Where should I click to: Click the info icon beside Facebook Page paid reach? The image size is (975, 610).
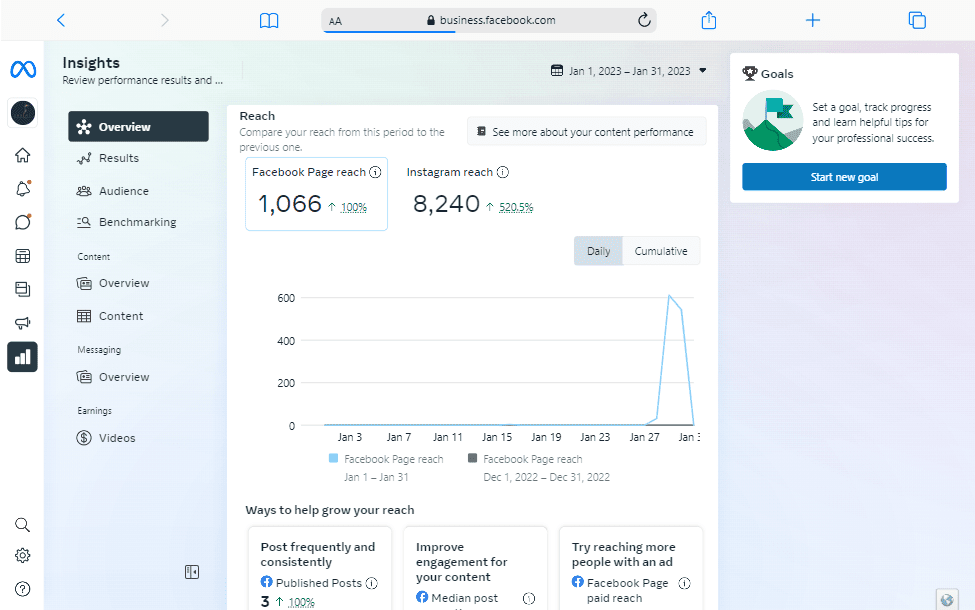tap(684, 583)
